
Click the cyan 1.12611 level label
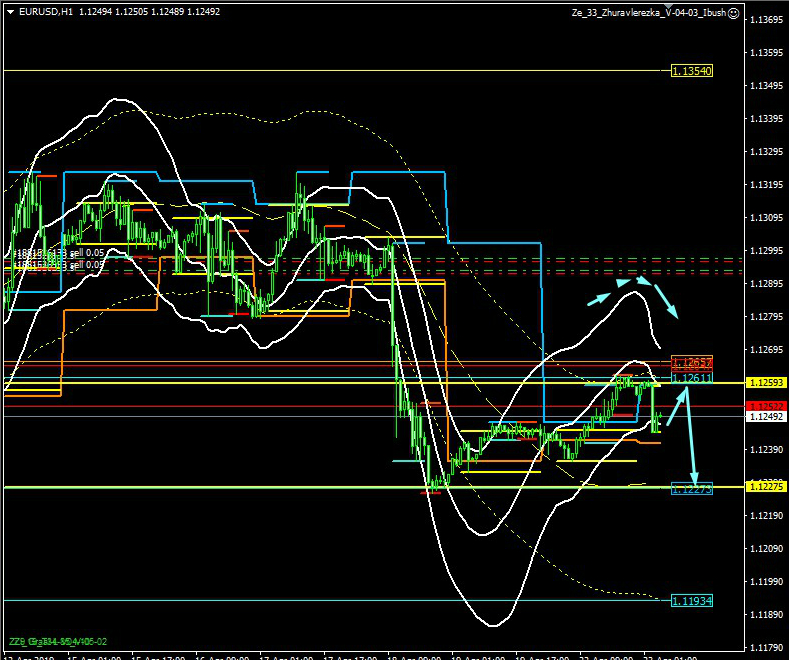691,378
